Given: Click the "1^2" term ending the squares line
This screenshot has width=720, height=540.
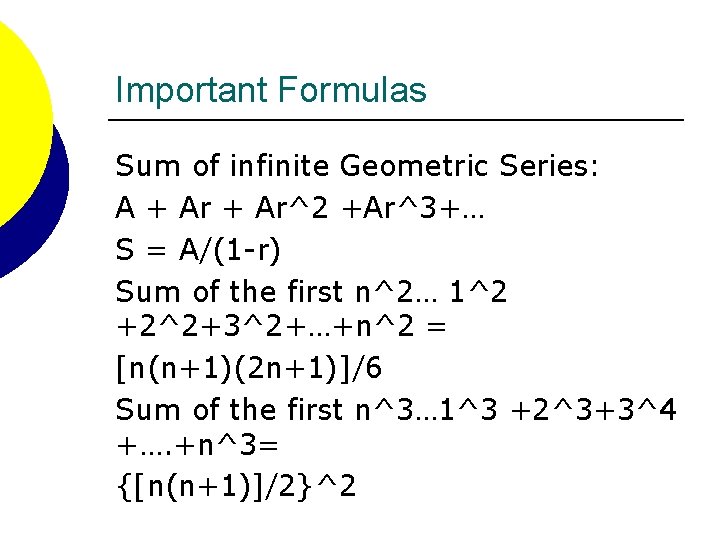Looking at the screenshot, I should coord(478,292).
